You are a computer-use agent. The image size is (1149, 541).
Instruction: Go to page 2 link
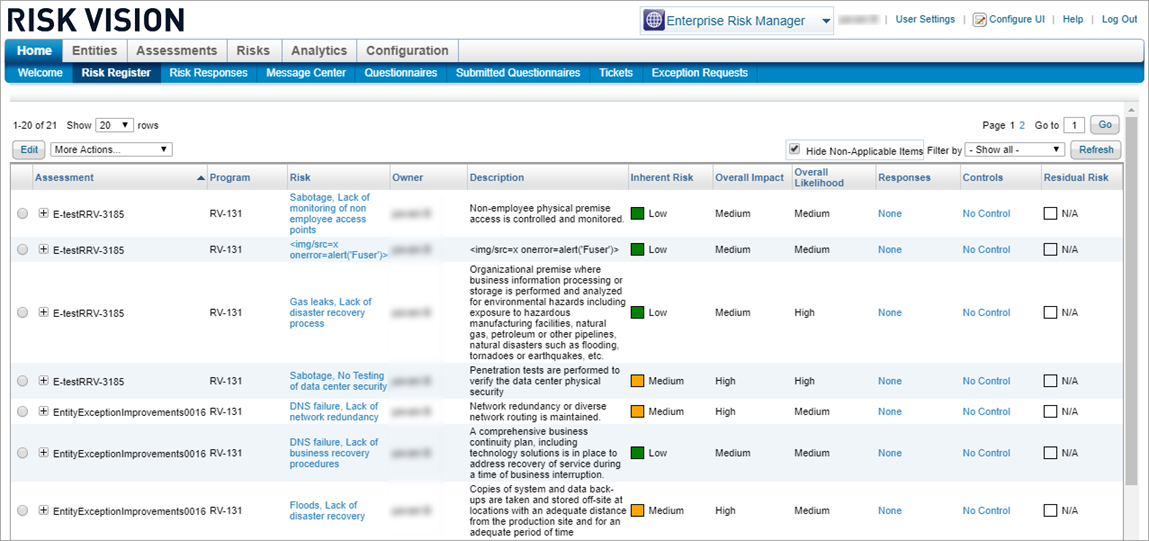click(1022, 125)
